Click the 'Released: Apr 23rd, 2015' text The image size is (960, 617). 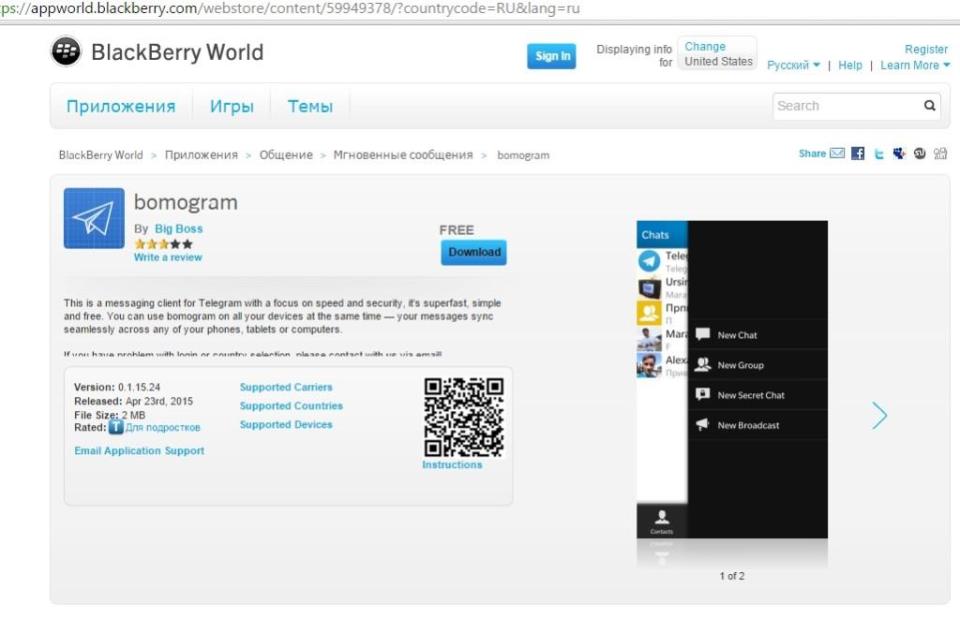tap(133, 401)
